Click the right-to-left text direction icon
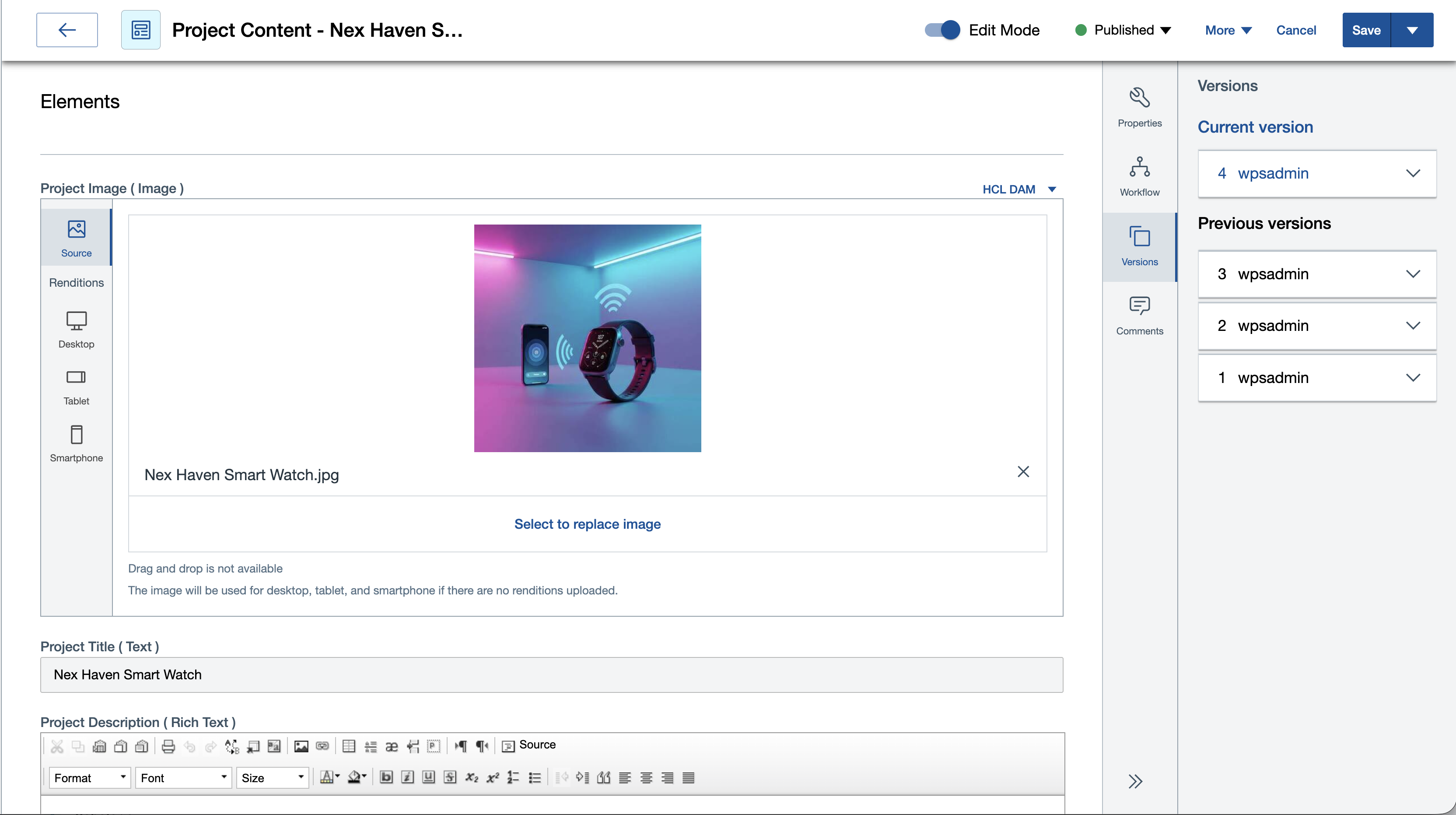 pos(482,746)
